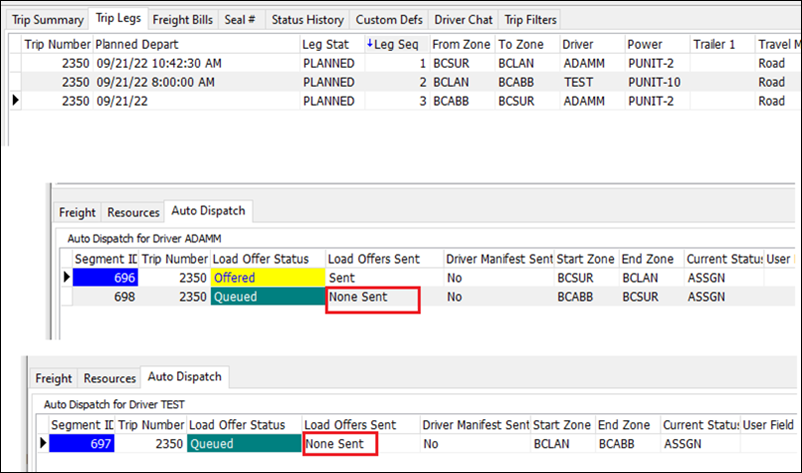Switch to the Trip Summary tab
Image resolution: width=802 pixels, height=473 pixels.
coord(47,19)
